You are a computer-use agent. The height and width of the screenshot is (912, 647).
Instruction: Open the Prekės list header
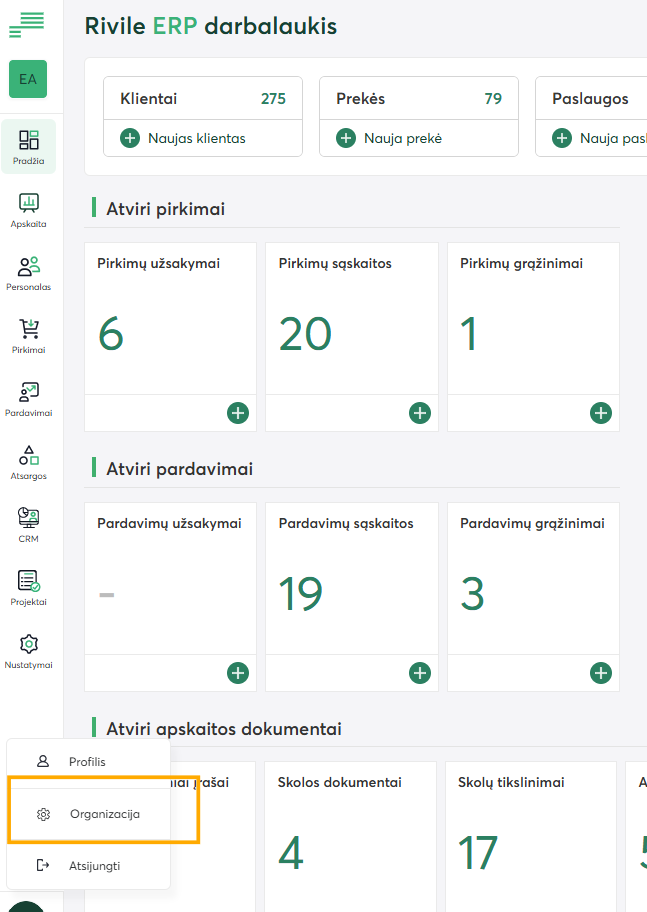pos(419,98)
